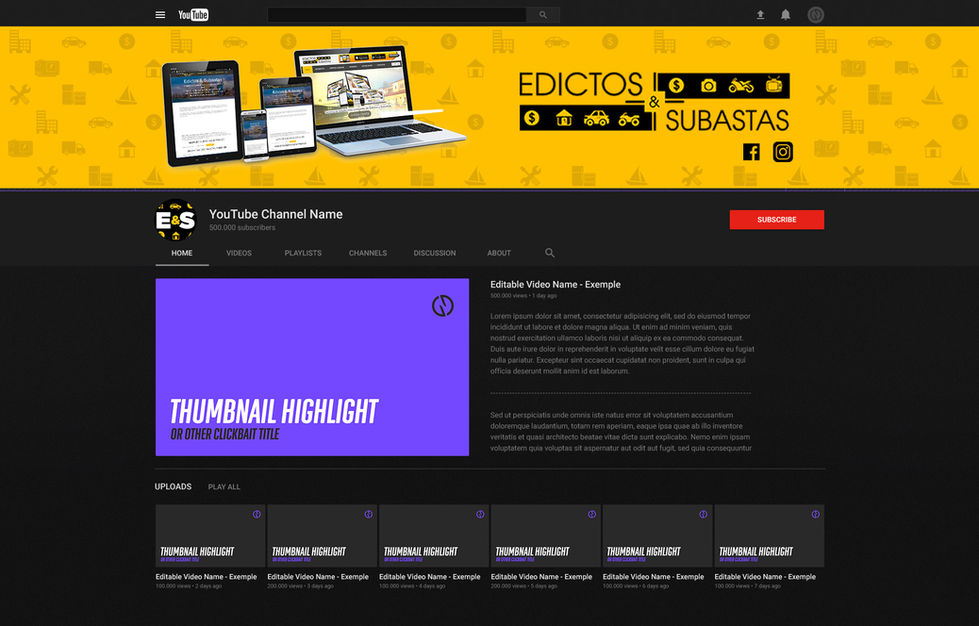Open upload thumbnail posted 3 days ago
The height and width of the screenshot is (626, 979).
[322, 536]
